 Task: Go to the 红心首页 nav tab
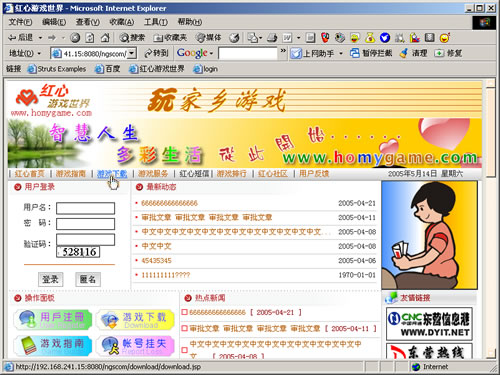pos(30,174)
